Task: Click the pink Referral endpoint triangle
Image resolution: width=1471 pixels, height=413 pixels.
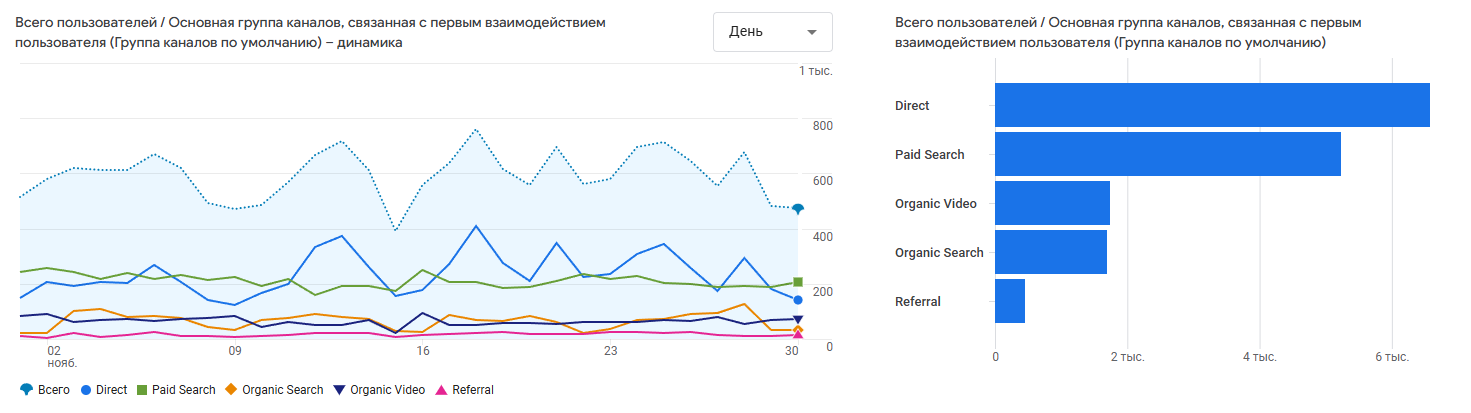Action: point(798,335)
